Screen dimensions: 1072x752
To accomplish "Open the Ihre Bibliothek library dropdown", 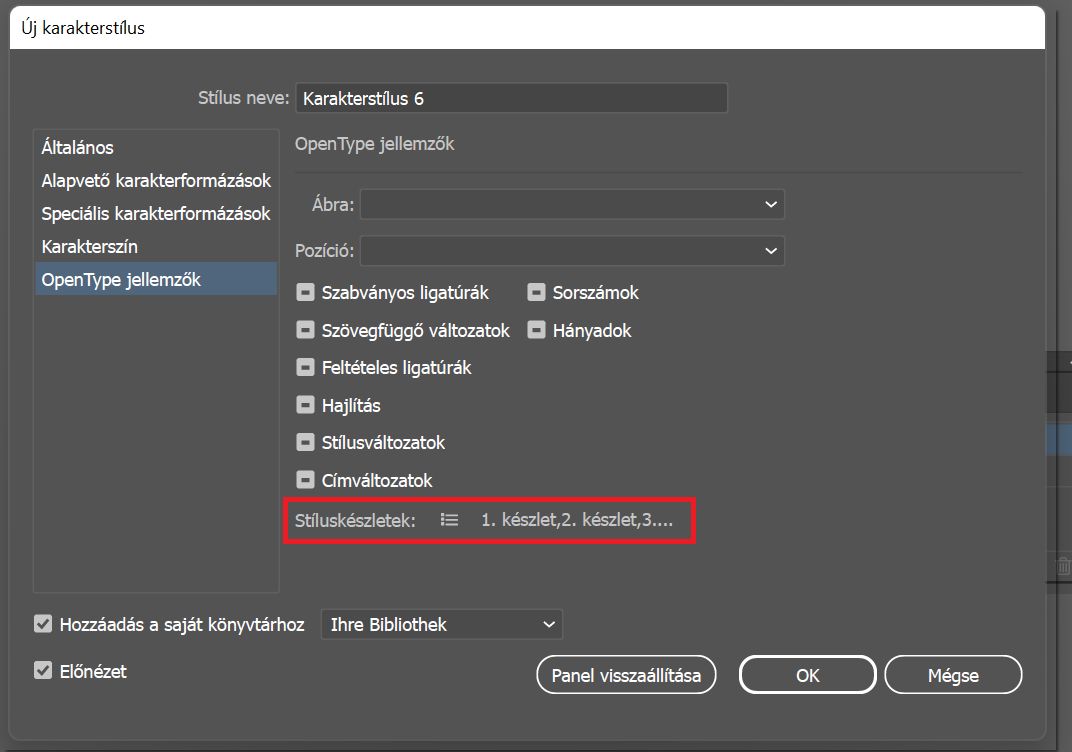I will pos(441,624).
